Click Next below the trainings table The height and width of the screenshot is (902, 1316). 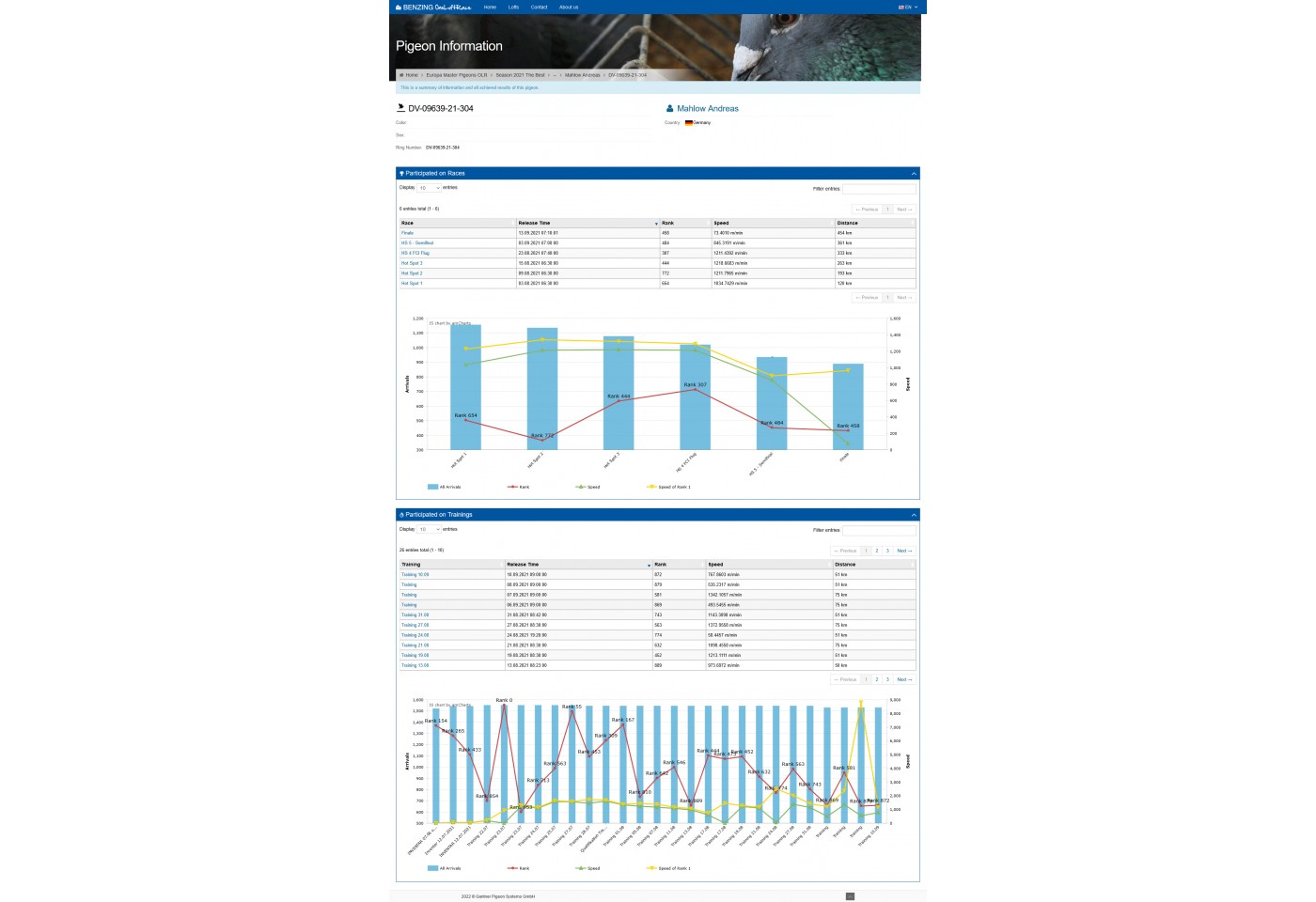902,679
